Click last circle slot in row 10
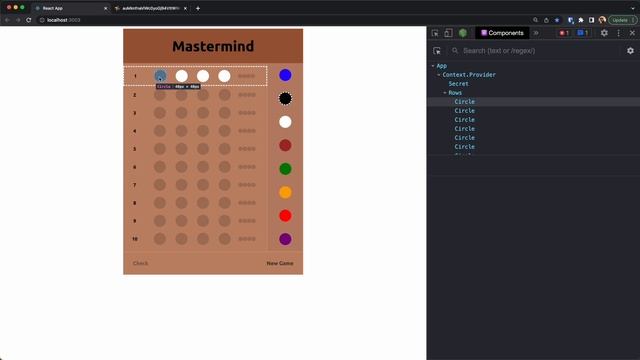 click(224, 239)
